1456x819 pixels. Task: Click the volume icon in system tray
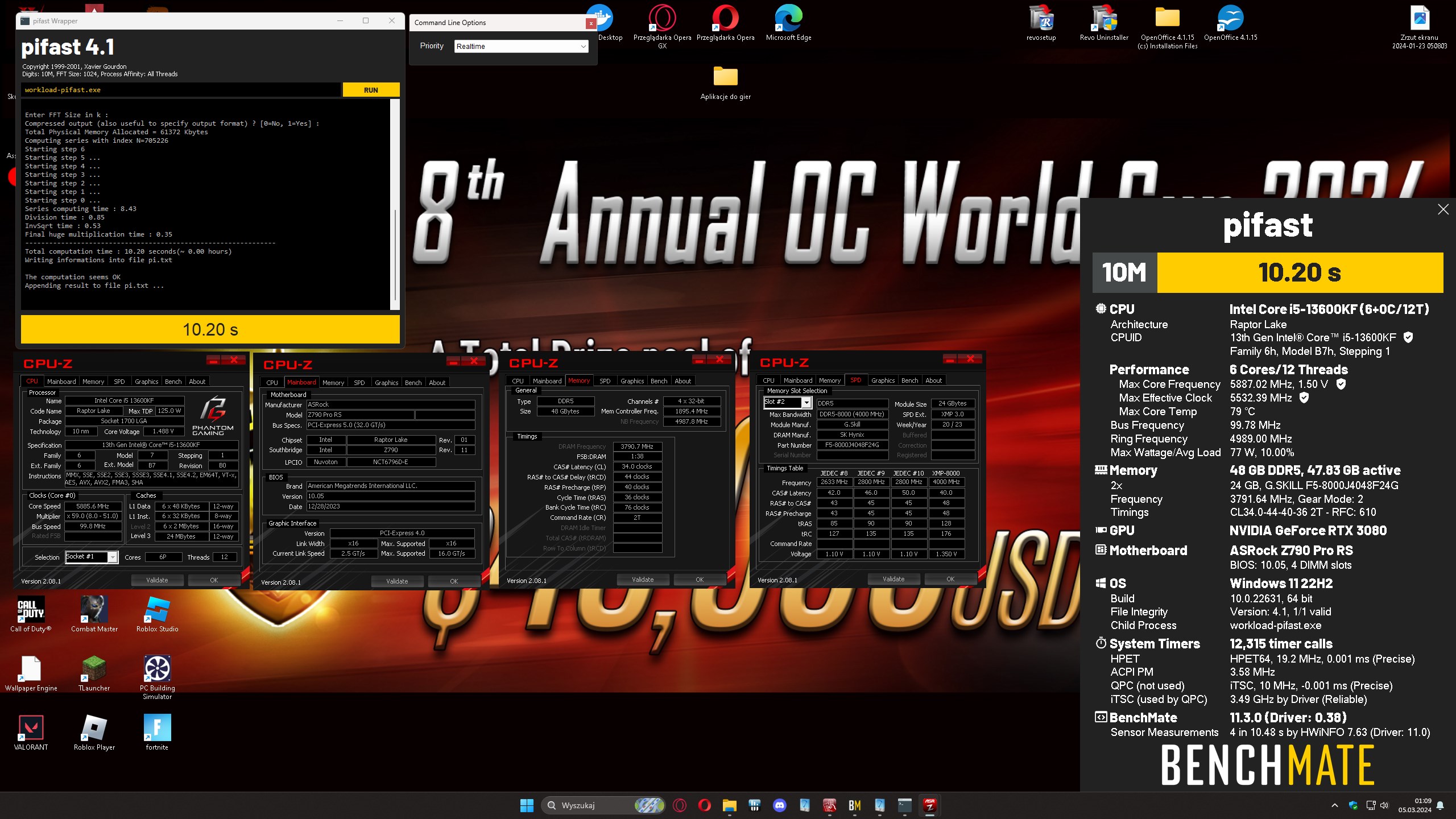click(x=1384, y=805)
